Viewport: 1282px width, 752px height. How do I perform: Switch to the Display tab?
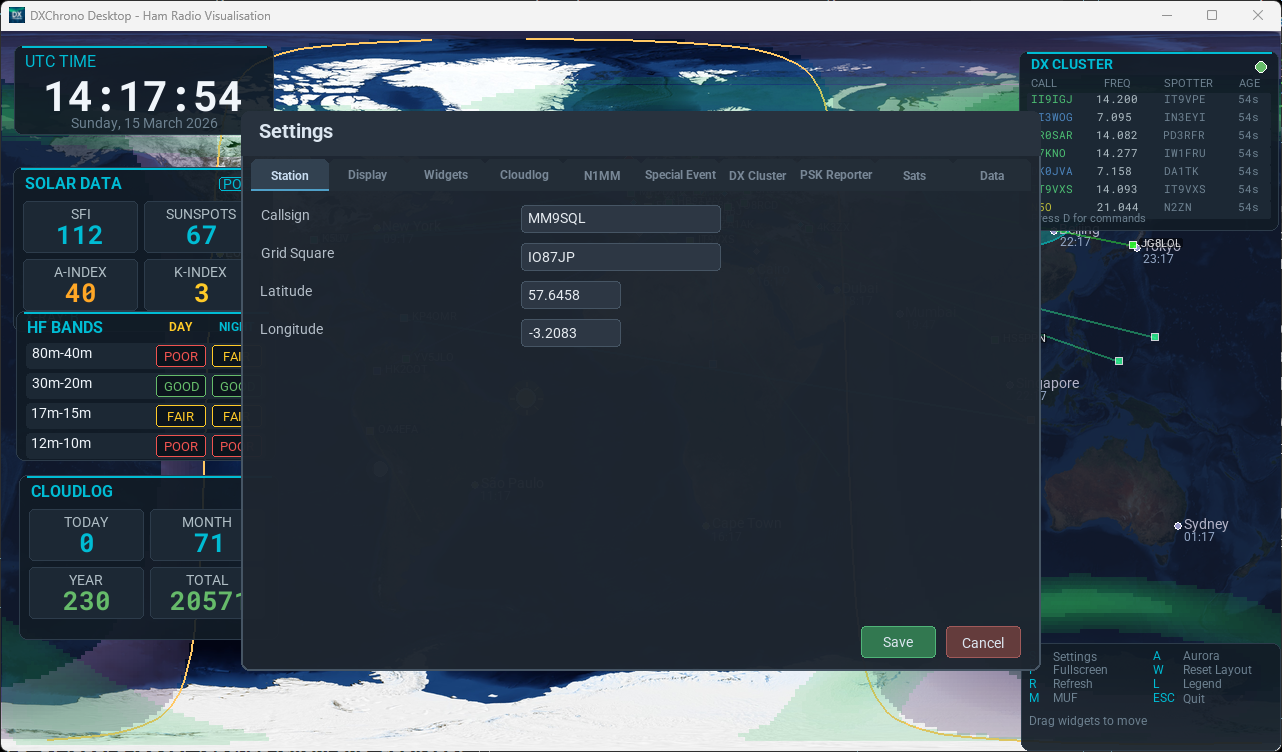tap(368, 174)
